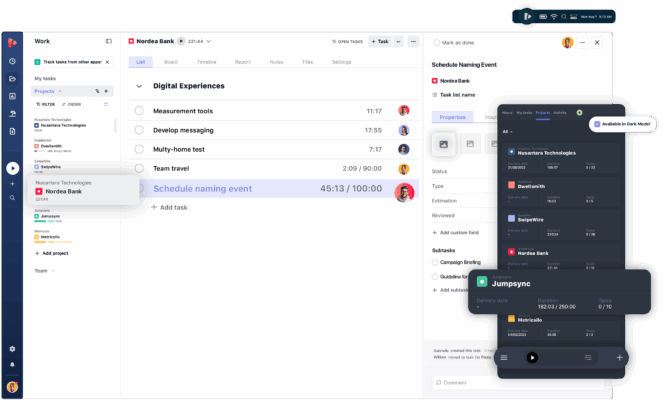The width and height of the screenshot is (665, 400).
Task: Select the highlighted Nordea Bank project card
Action: [83, 191]
